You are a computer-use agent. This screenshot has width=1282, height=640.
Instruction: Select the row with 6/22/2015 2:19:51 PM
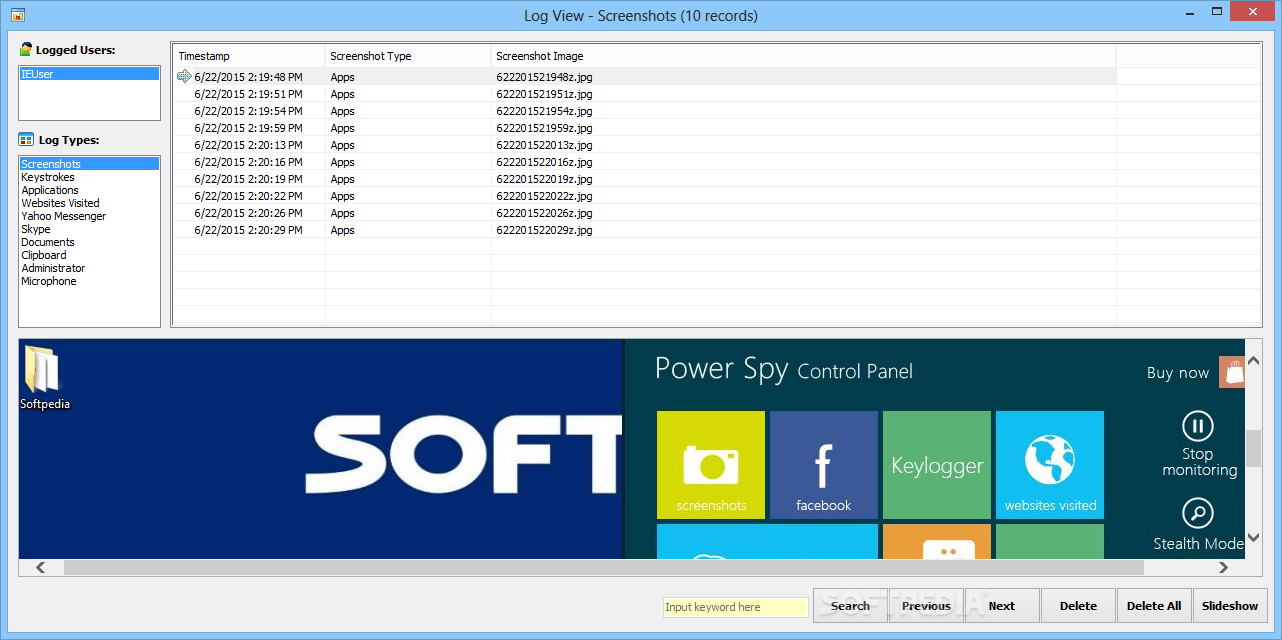(x=644, y=94)
